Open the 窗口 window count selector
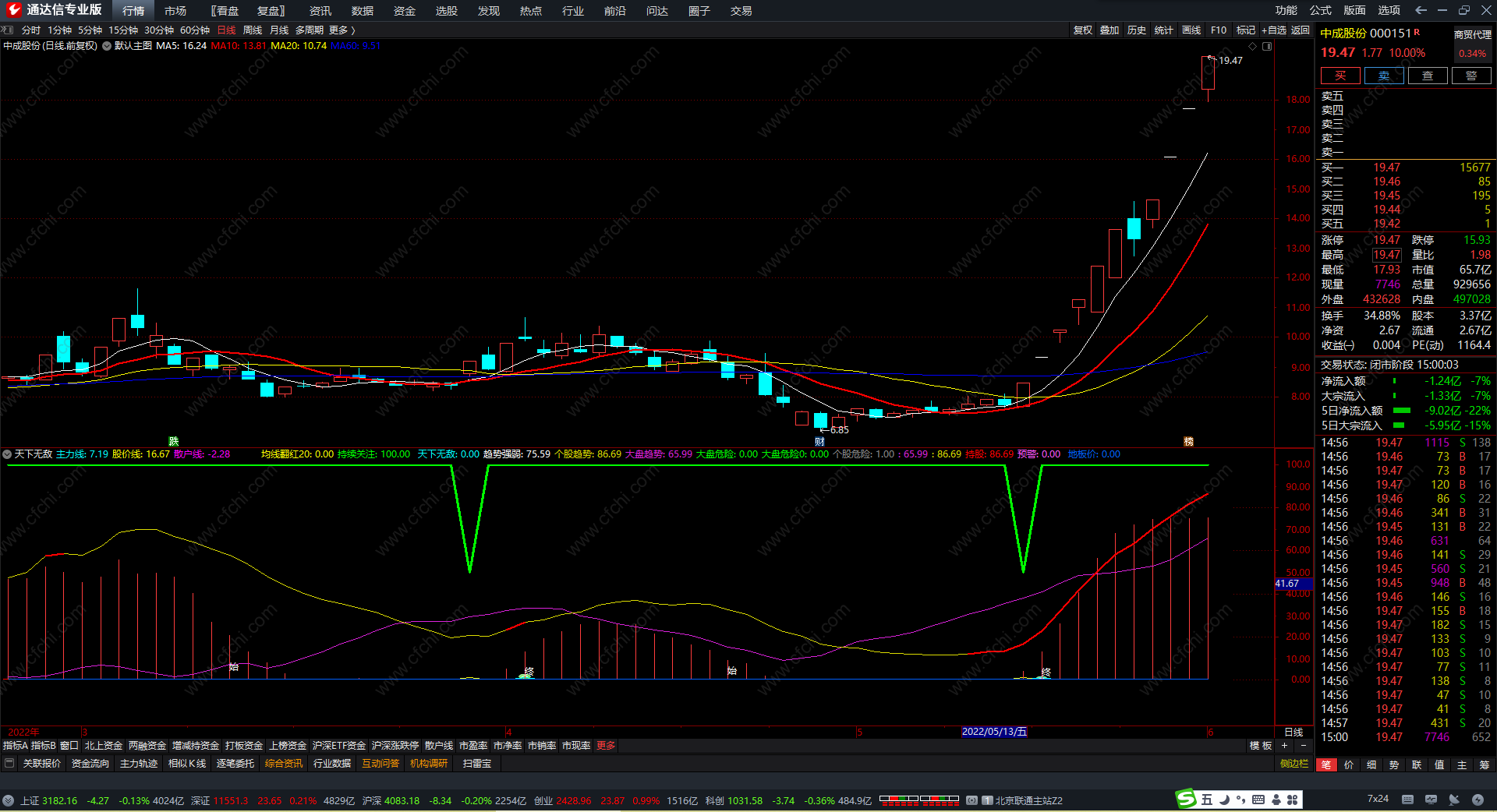Screen dimensions: 1497x812 click(x=69, y=746)
